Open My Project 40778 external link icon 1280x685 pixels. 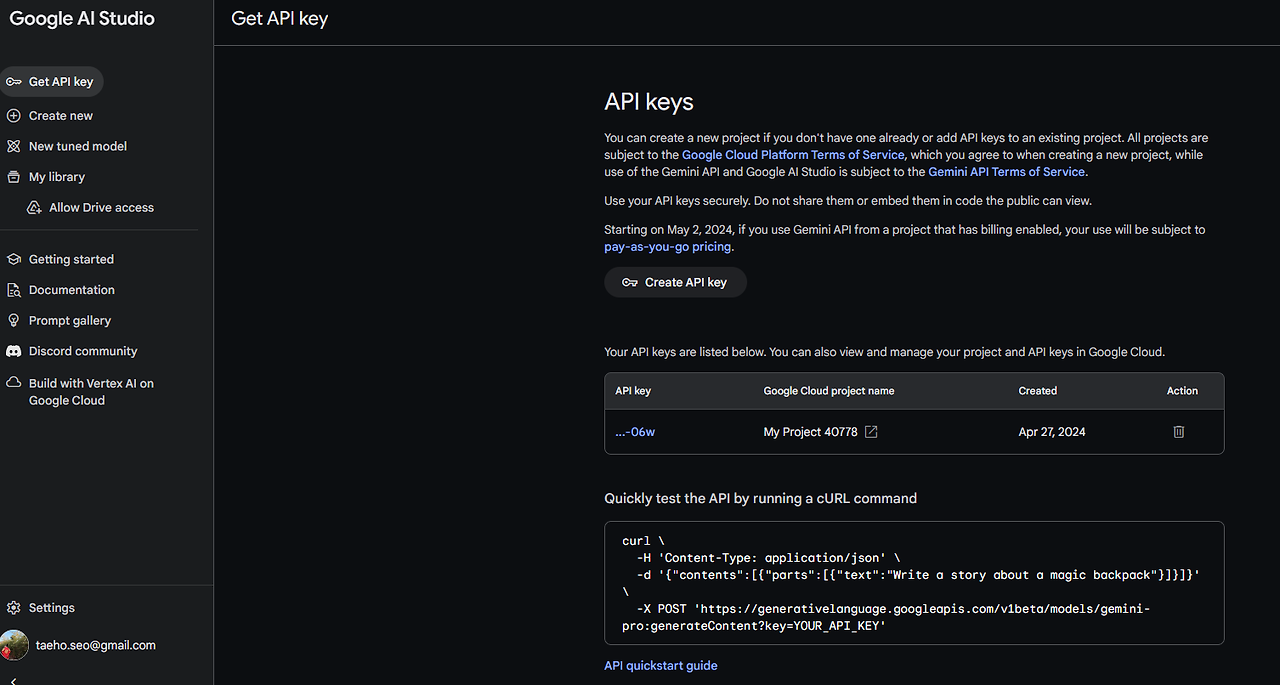(x=871, y=432)
